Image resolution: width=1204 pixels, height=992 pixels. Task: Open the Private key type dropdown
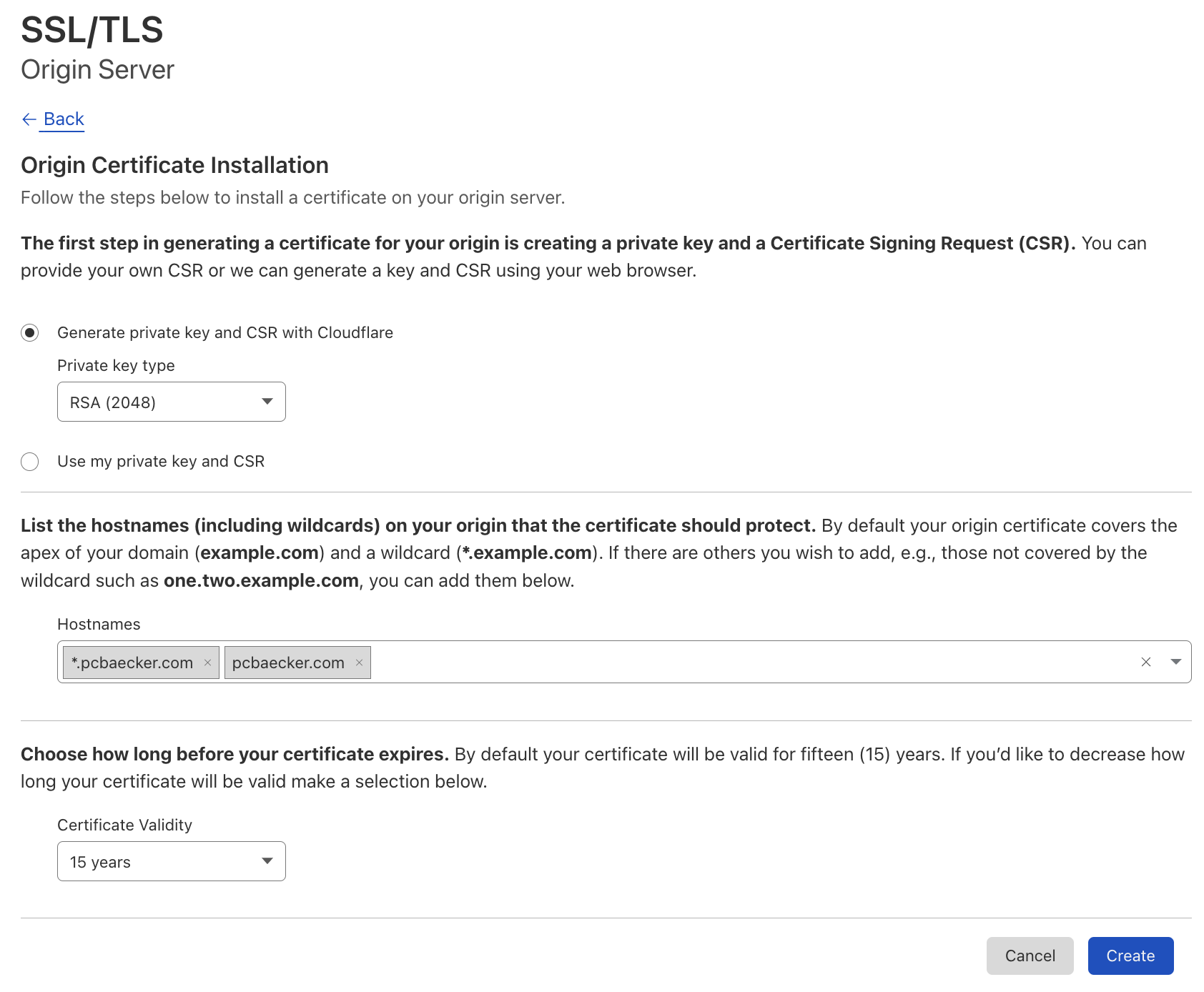tap(171, 402)
